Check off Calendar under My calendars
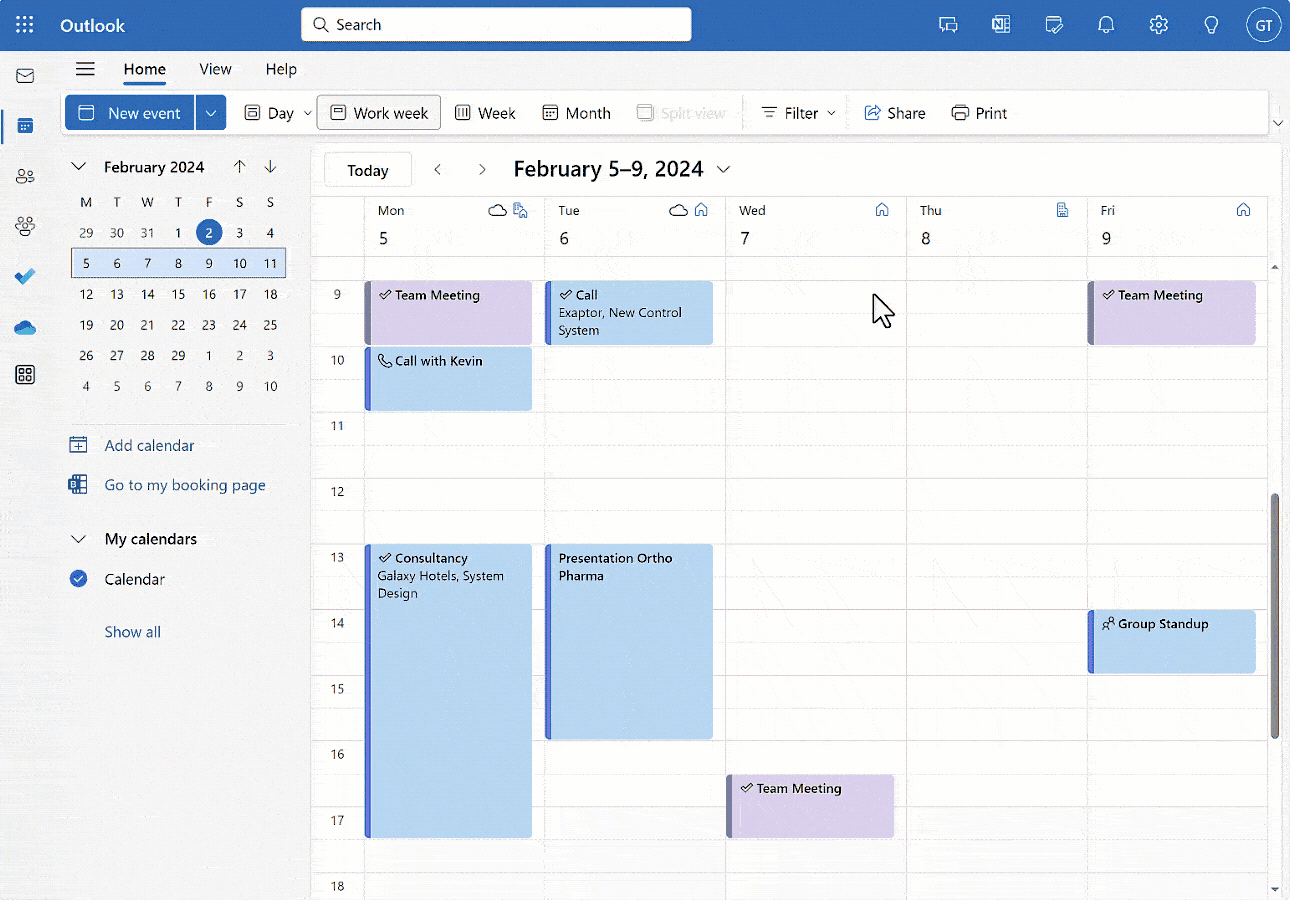The height and width of the screenshot is (900, 1290). click(x=78, y=579)
